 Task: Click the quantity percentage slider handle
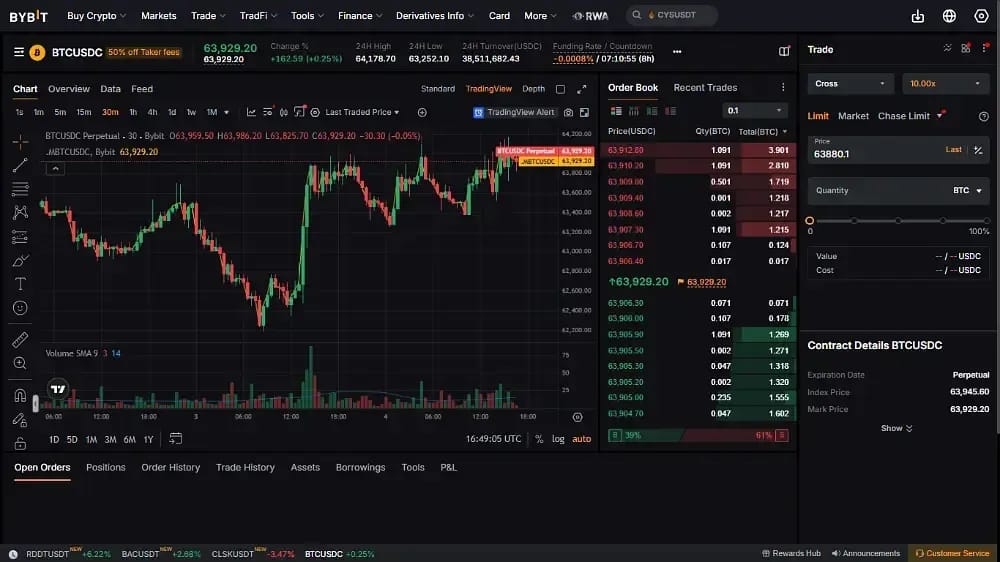809,221
